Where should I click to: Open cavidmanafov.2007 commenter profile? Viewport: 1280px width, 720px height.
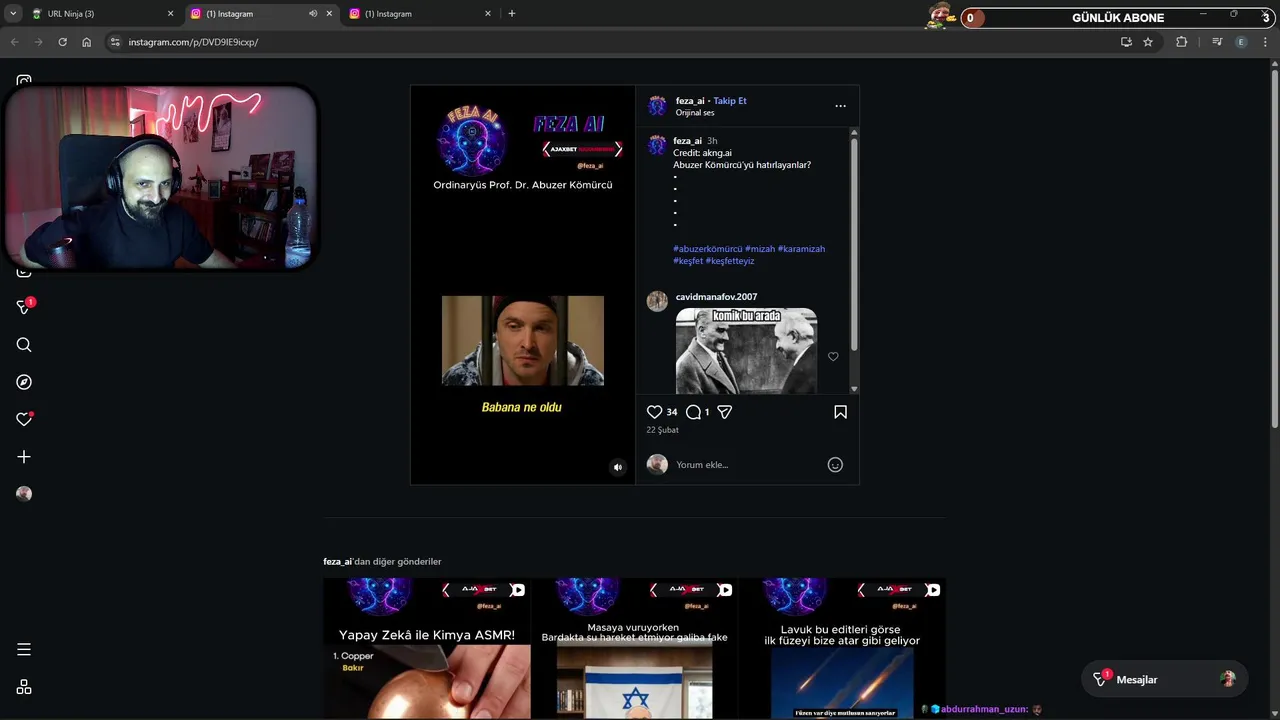[x=716, y=297]
